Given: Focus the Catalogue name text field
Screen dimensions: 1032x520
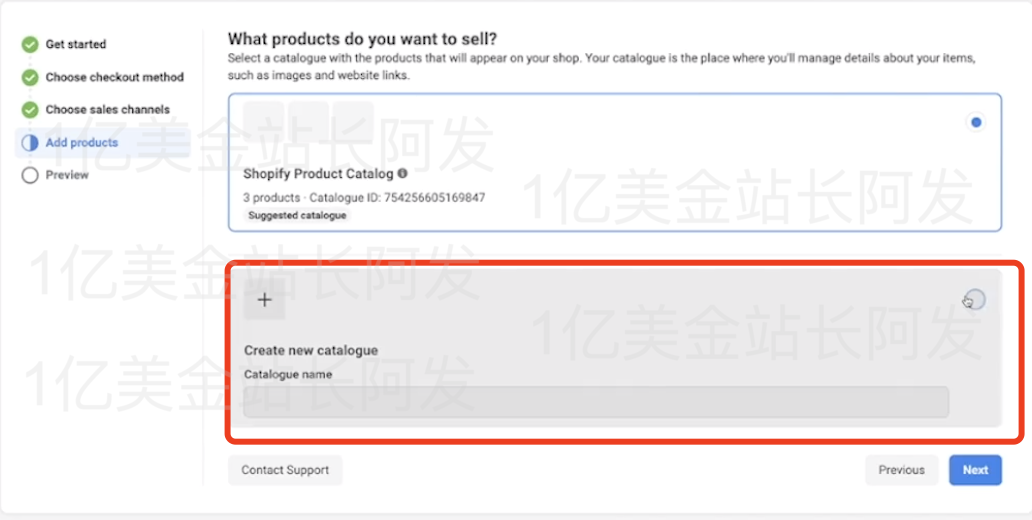Looking at the screenshot, I should coord(596,402).
